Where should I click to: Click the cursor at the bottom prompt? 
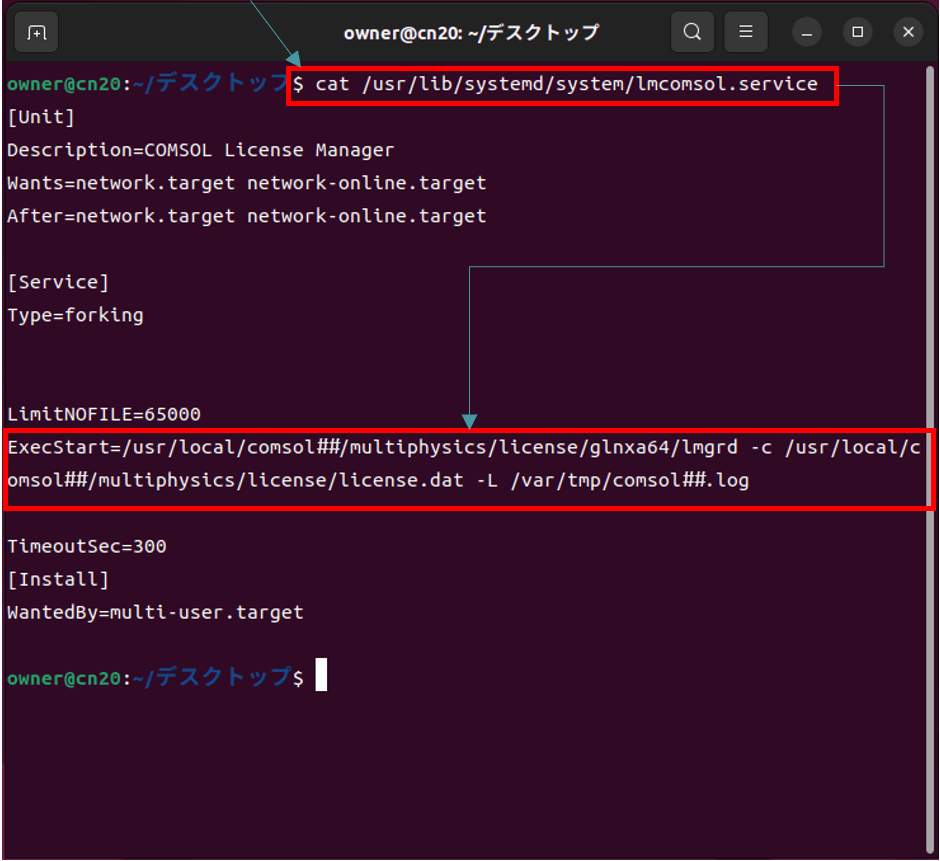coord(321,677)
